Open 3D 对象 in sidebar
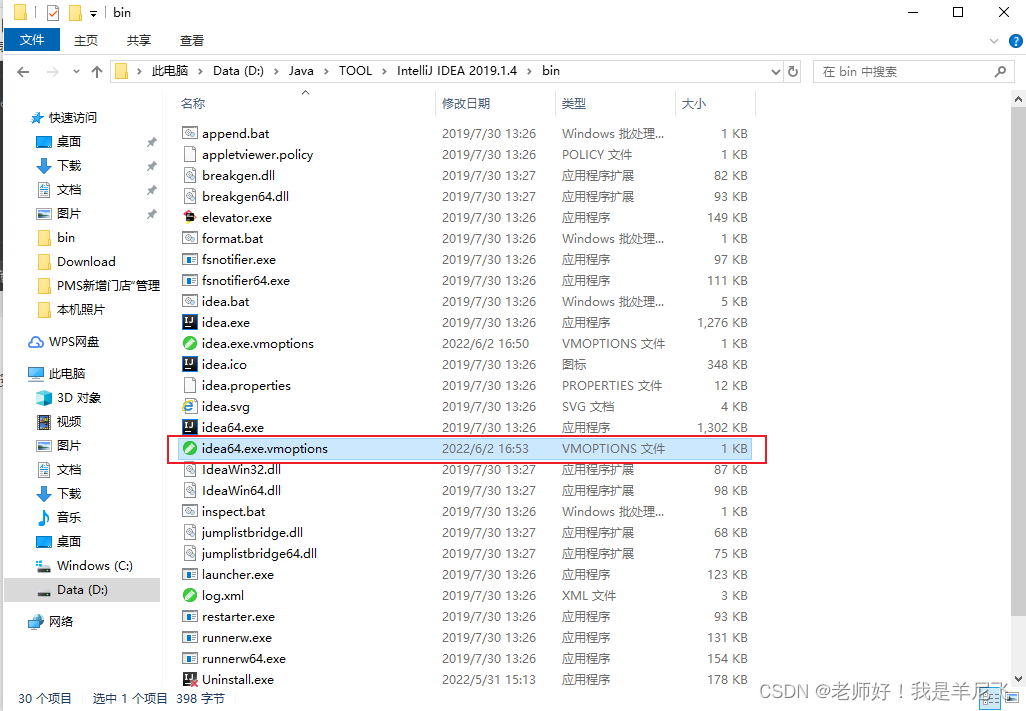The height and width of the screenshot is (711, 1026). (x=69, y=398)
